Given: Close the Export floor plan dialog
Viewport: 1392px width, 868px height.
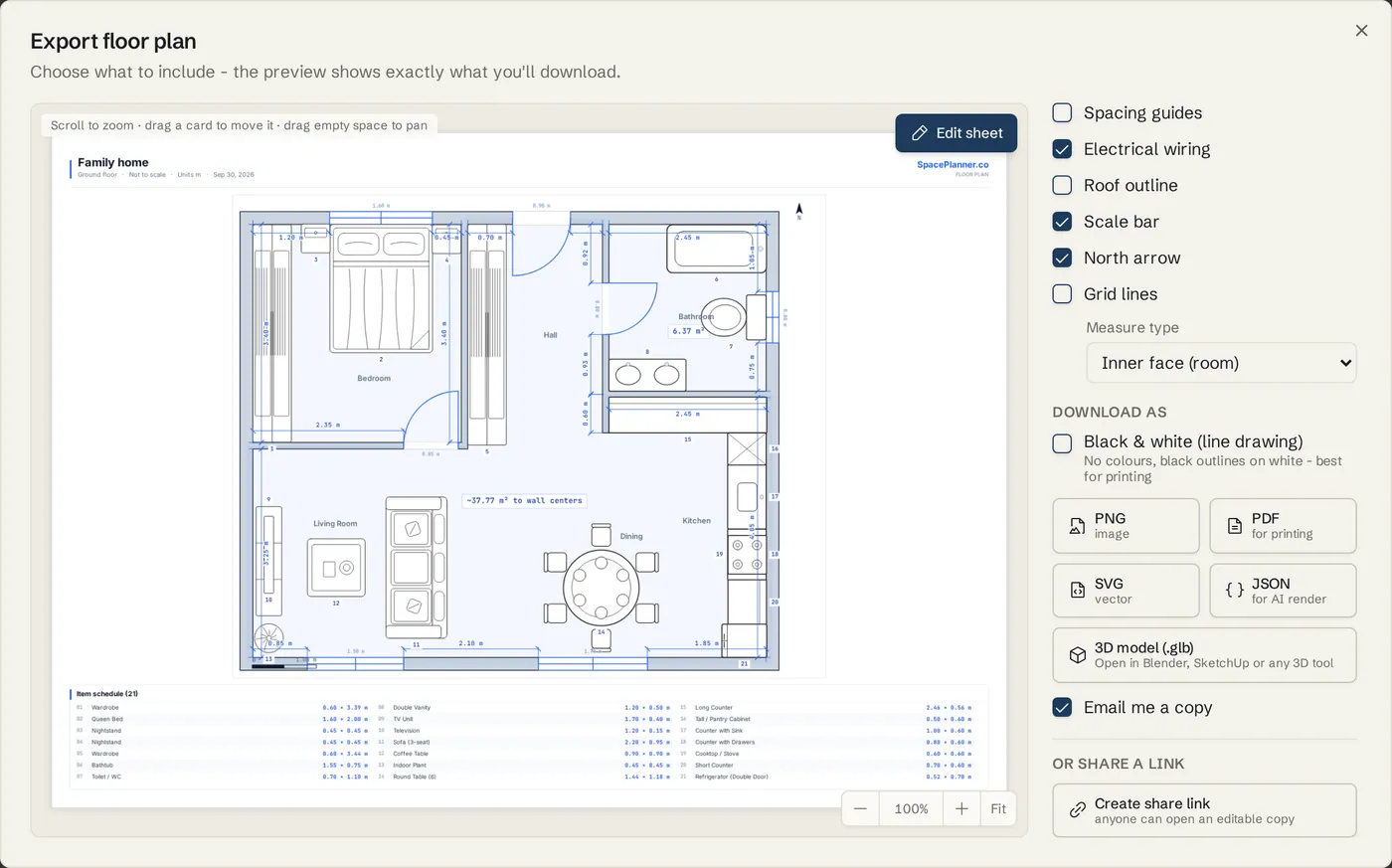Looking at the screenshot, I should coord(1361,31).
